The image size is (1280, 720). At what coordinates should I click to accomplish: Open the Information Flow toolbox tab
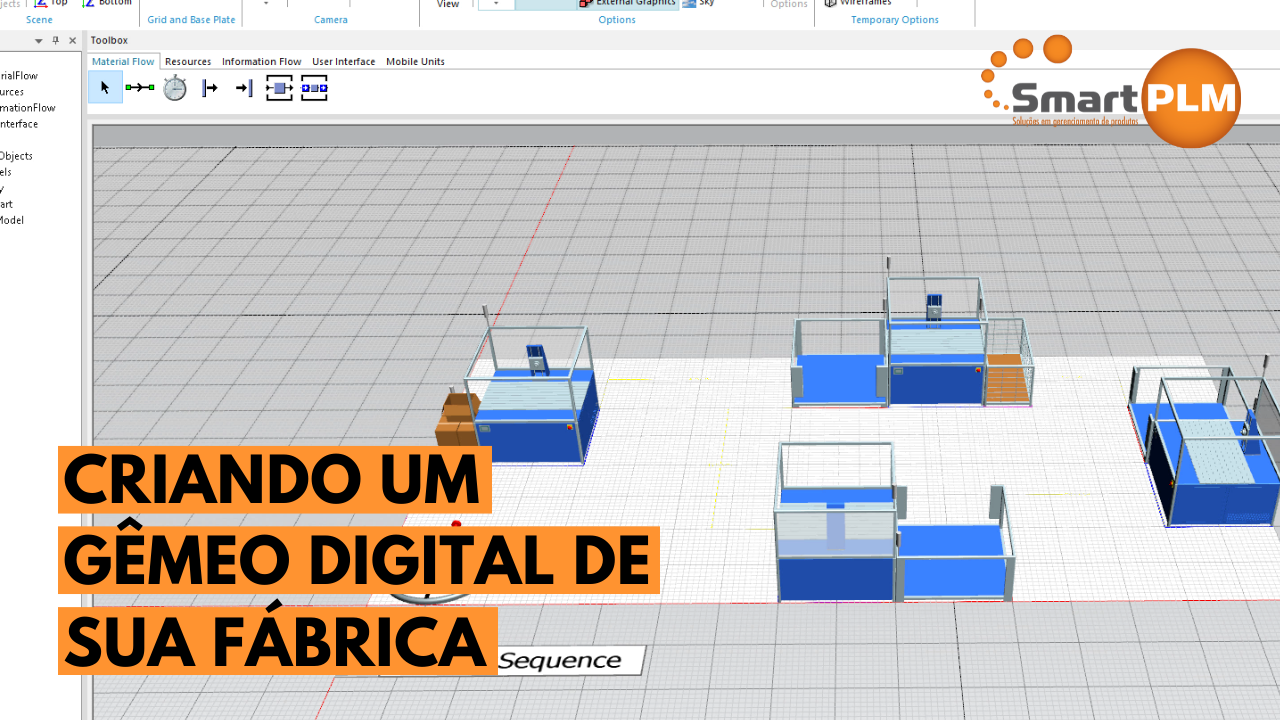[261, 61]
